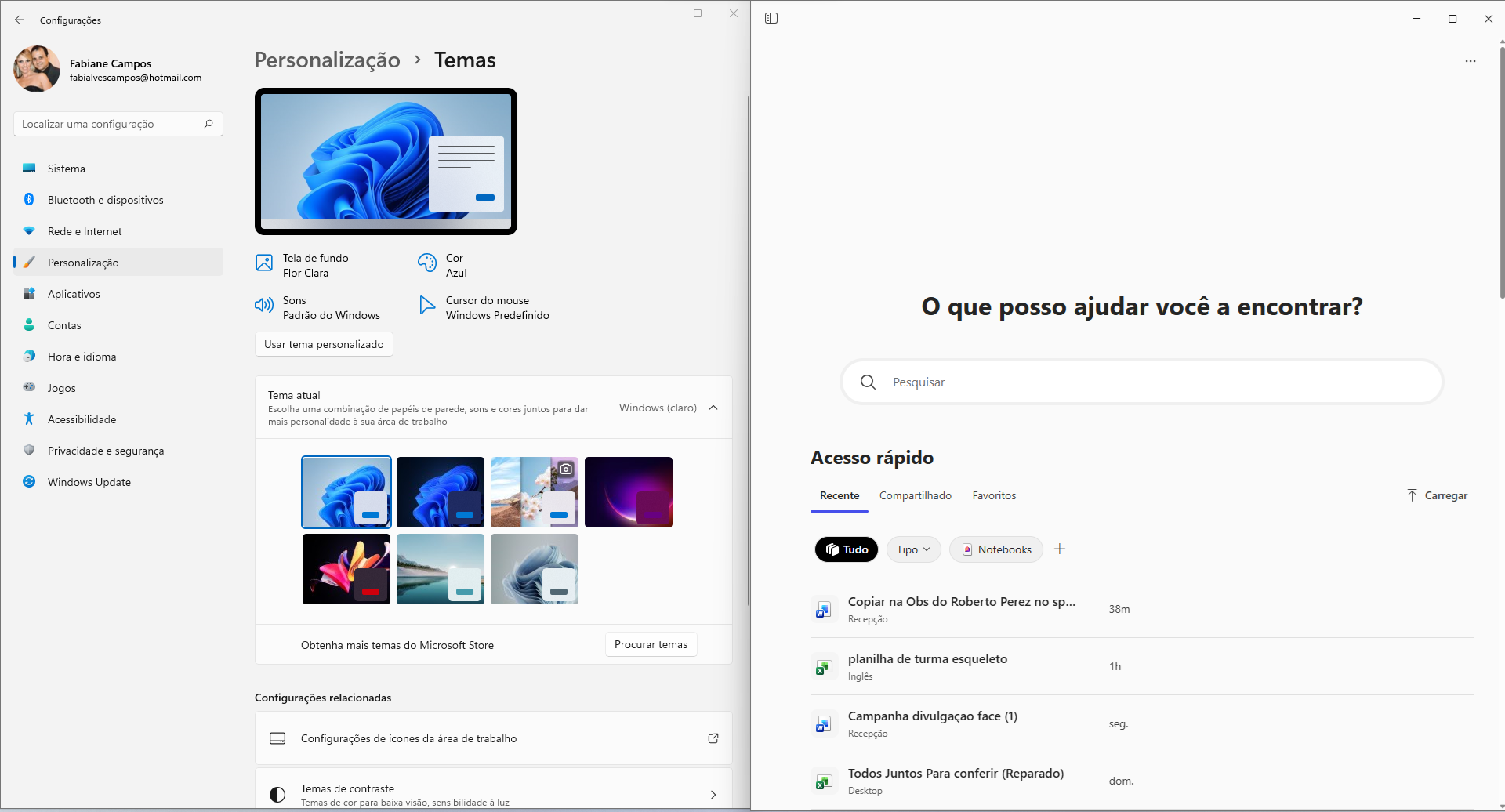Open Privacidade e segurança settings
Image resolution: width=1505 pixels, height=812 pixels.
point(118,451)
